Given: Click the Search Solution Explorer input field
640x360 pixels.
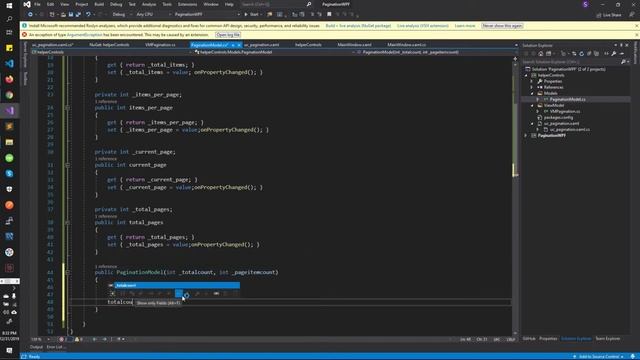Looking at the screenshot, I should pyautogui.click(x=571, y=62).
